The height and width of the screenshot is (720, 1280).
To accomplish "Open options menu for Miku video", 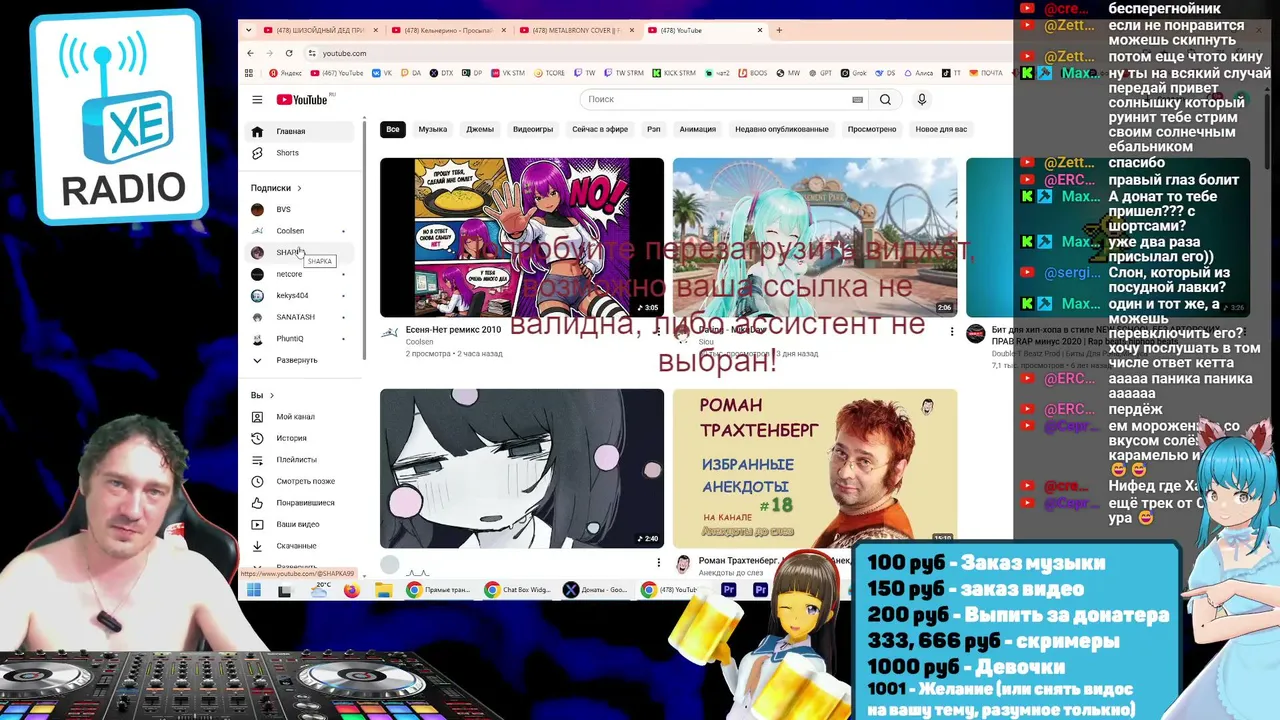I will 952,332.
